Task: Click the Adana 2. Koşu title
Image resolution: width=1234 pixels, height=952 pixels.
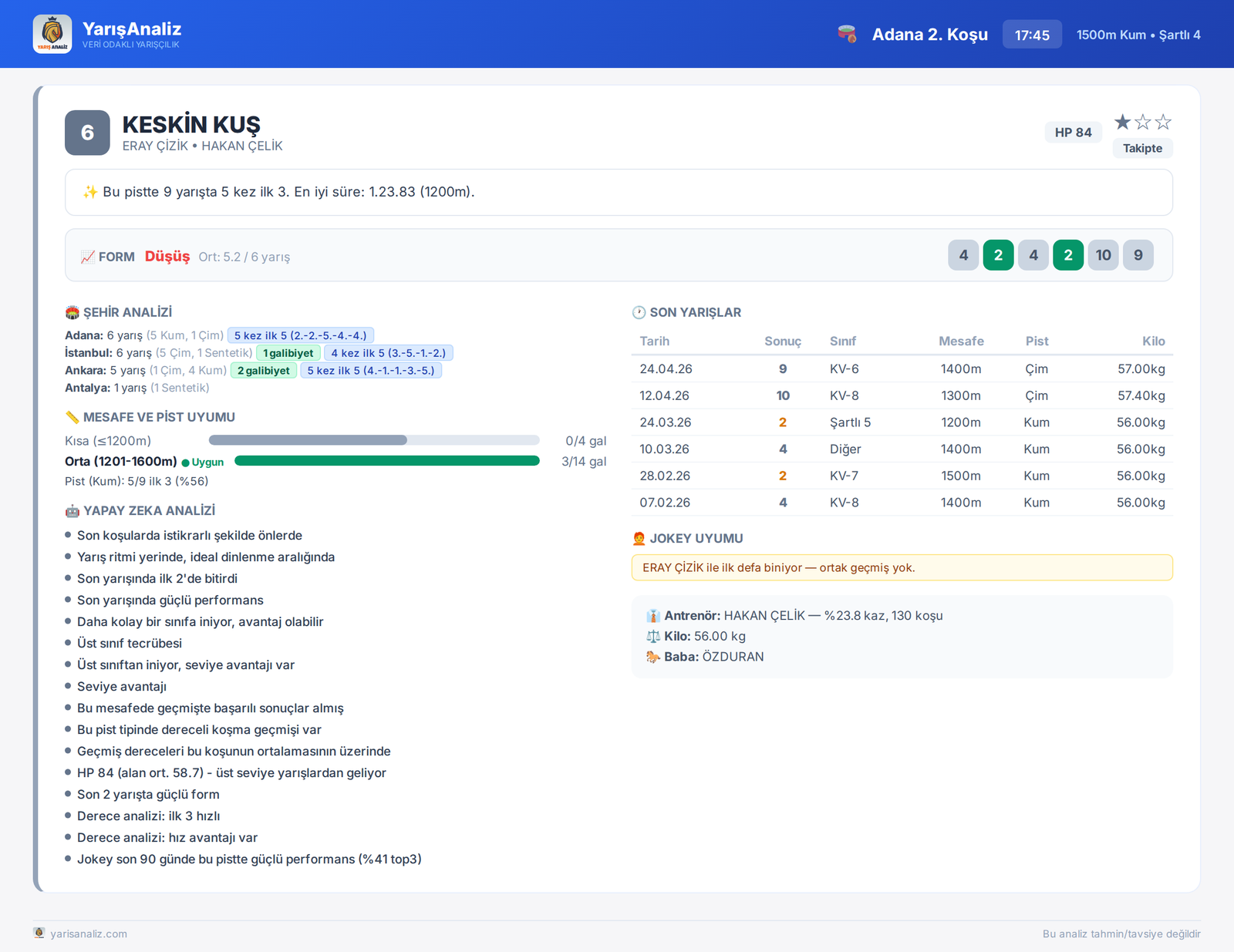Action: (x=929, y=35)
